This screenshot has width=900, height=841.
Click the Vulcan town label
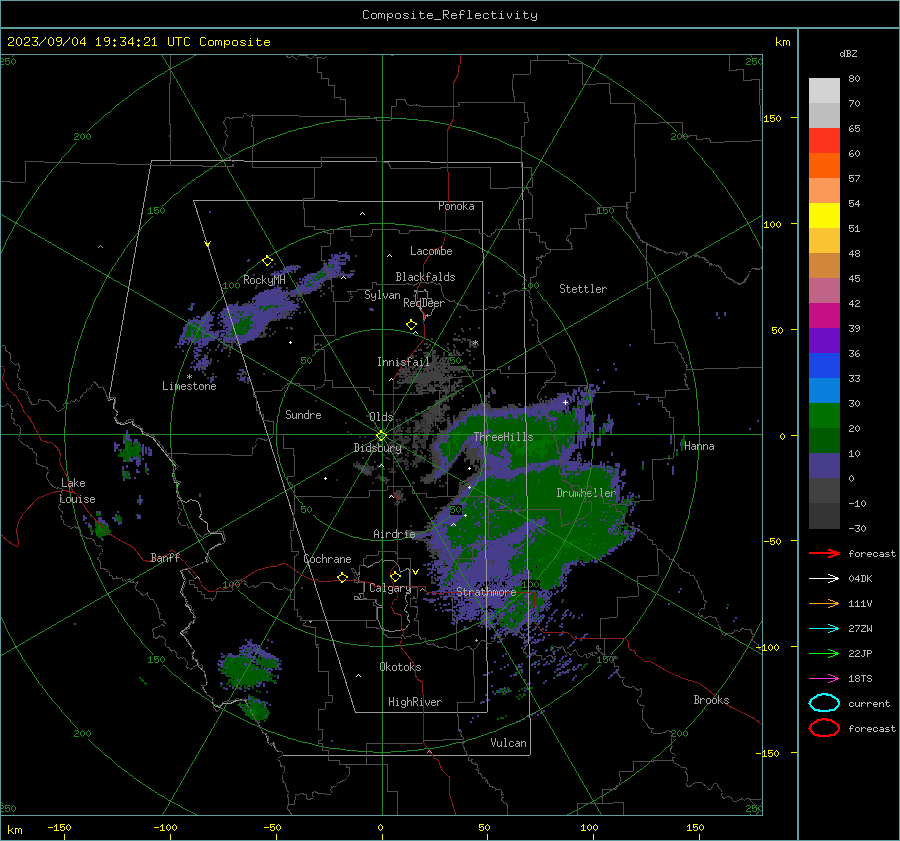point(508,743)
